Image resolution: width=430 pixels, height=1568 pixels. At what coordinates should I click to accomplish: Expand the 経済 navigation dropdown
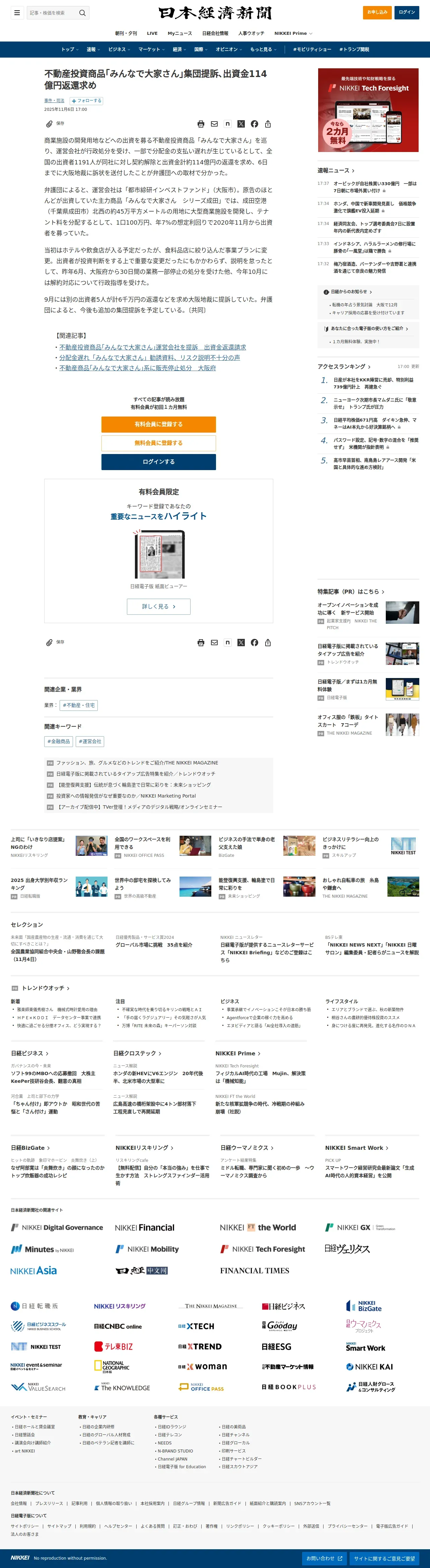pos(180,49)
